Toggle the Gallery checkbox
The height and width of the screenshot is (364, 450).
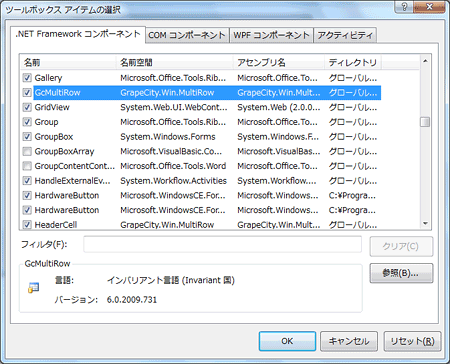coord(27,78)
